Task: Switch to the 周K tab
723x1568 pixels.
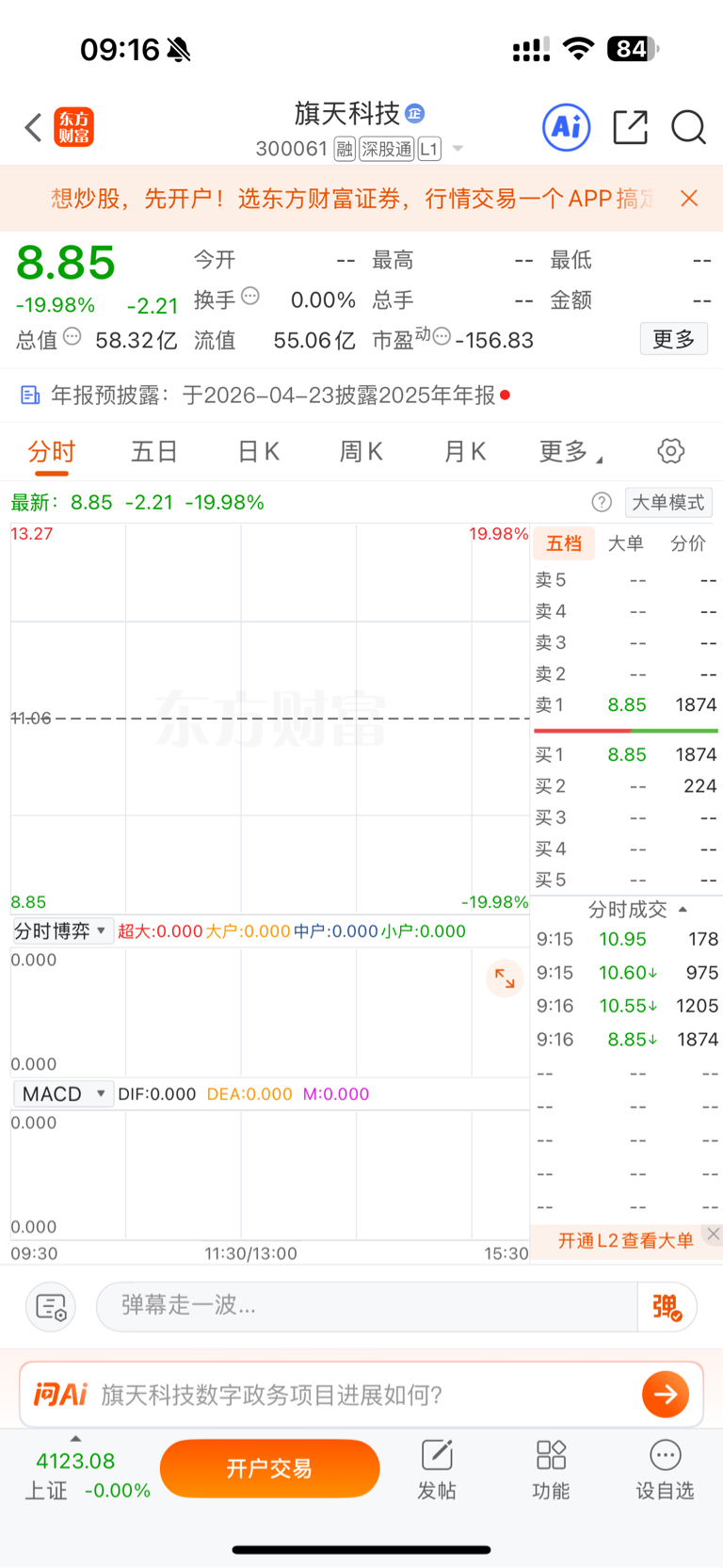Action: click(x=361, y=452)
